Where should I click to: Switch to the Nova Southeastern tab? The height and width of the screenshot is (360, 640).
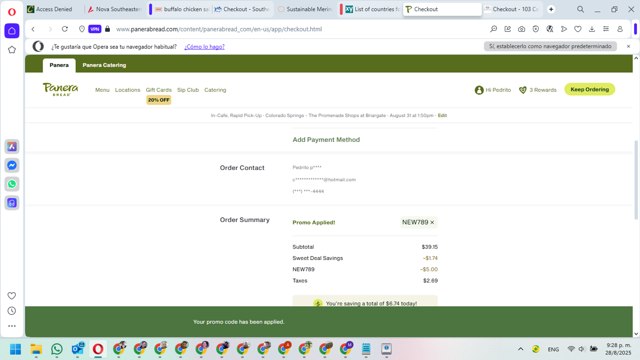114,9
